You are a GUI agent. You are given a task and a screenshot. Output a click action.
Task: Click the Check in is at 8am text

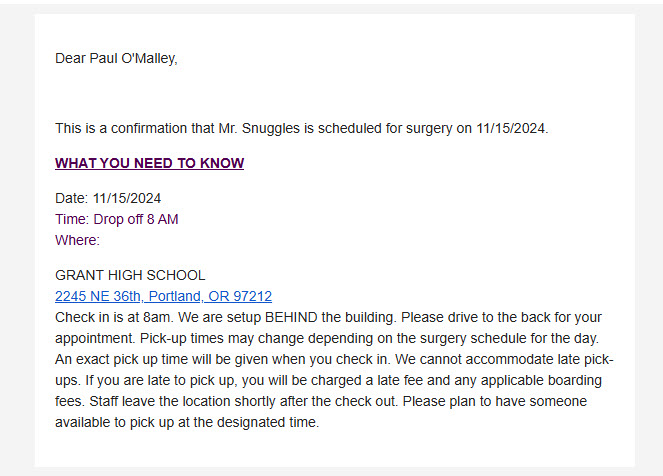[114, 317]
